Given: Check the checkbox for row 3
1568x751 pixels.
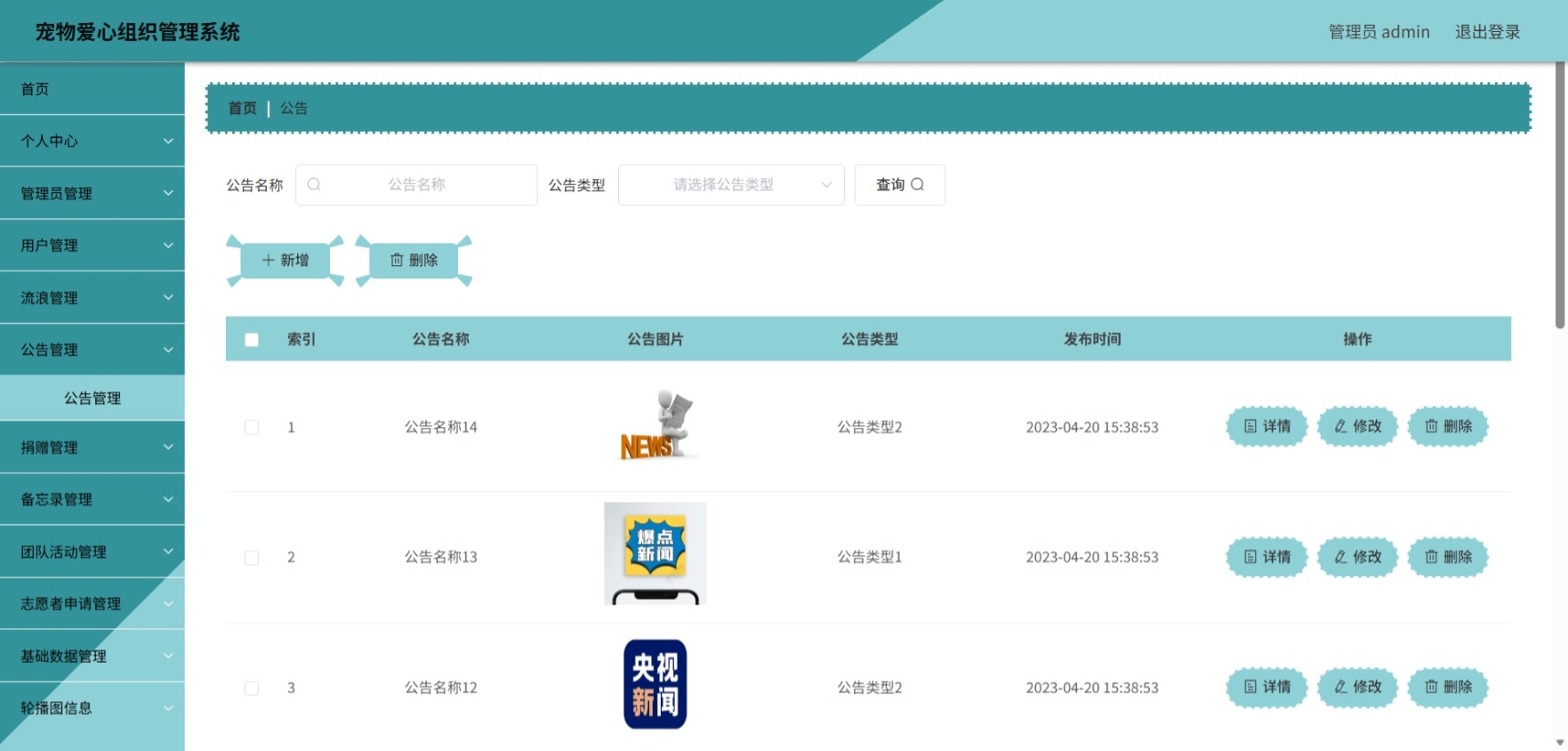Looking at the screenshot, I should [252, 688].
